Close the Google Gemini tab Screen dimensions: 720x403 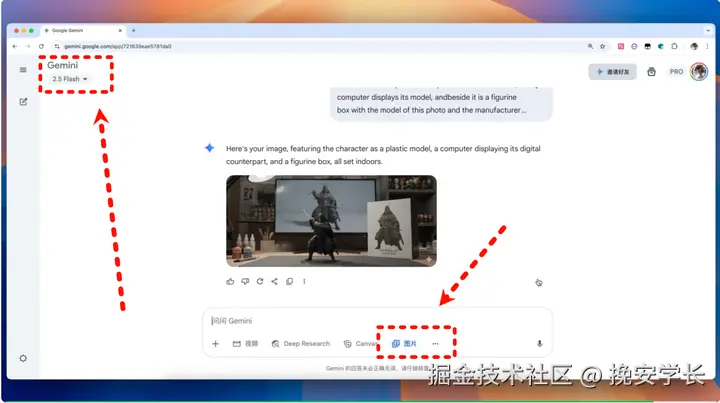pos(120,31)
